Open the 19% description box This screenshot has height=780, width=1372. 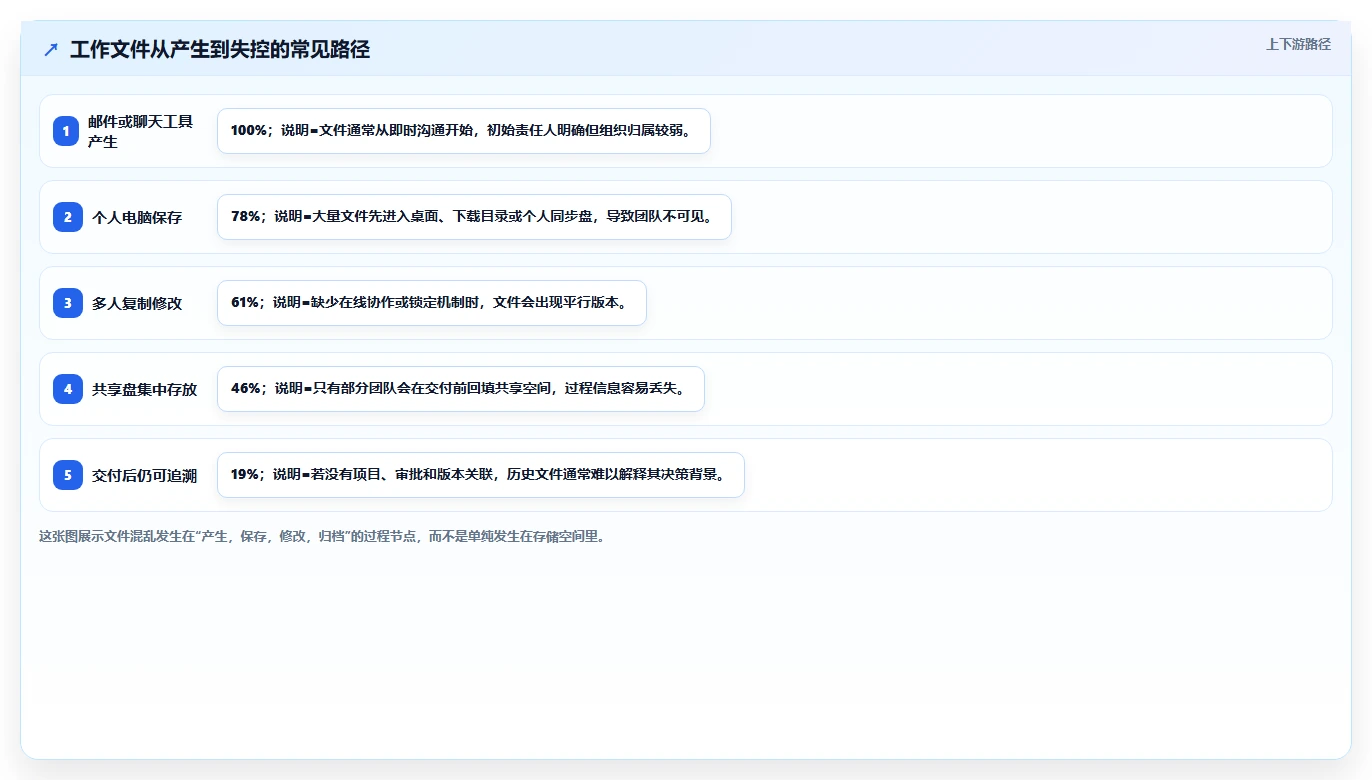point(481,475)
